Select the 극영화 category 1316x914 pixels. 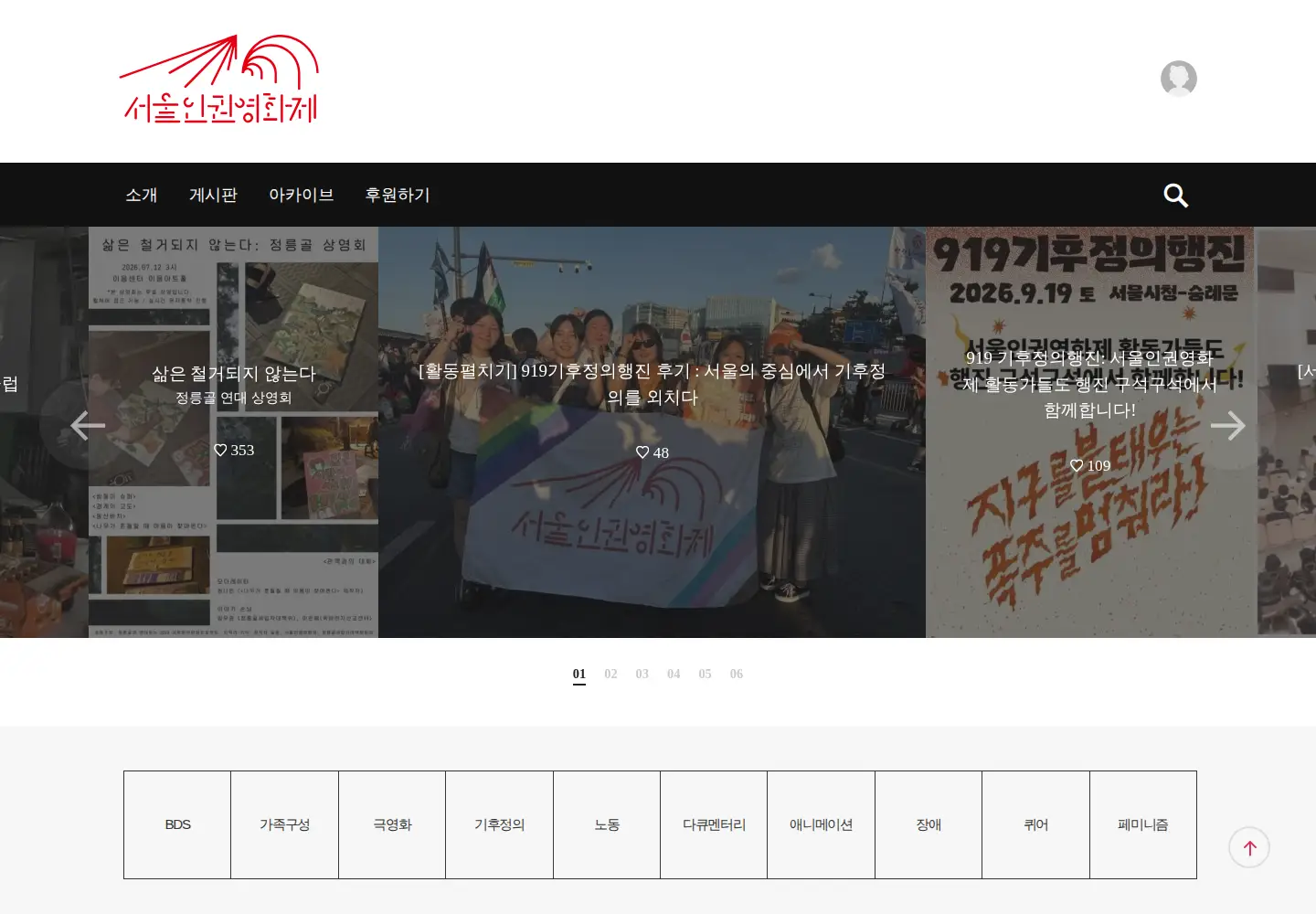[392, 824]
